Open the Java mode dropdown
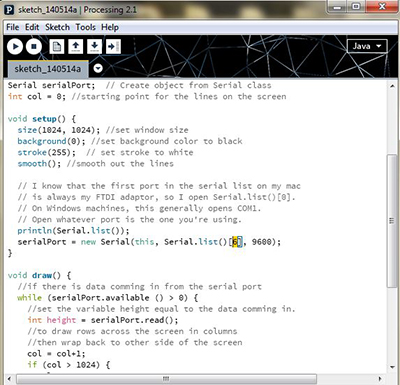 (x=367, y=46)
